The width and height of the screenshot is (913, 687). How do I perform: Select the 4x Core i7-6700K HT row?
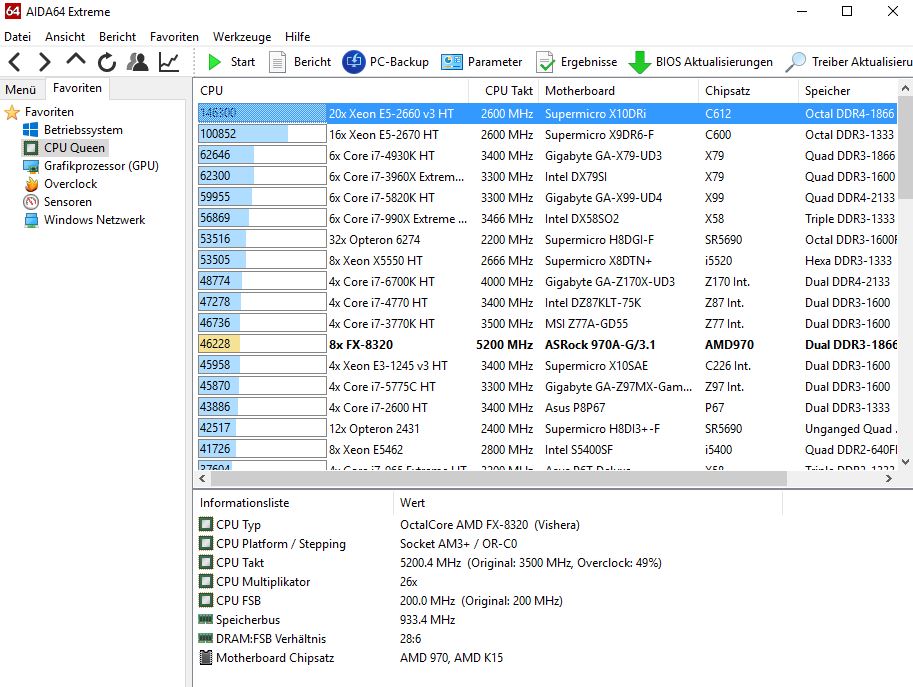[x=547, y=282]
